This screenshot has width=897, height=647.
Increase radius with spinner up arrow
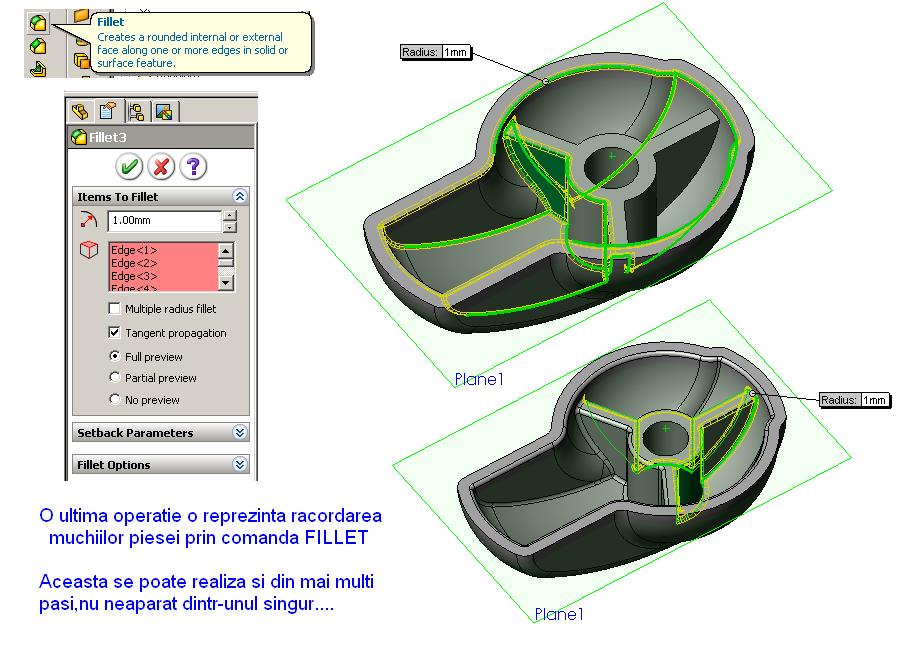pyautogui.click(x=229, y=216)
